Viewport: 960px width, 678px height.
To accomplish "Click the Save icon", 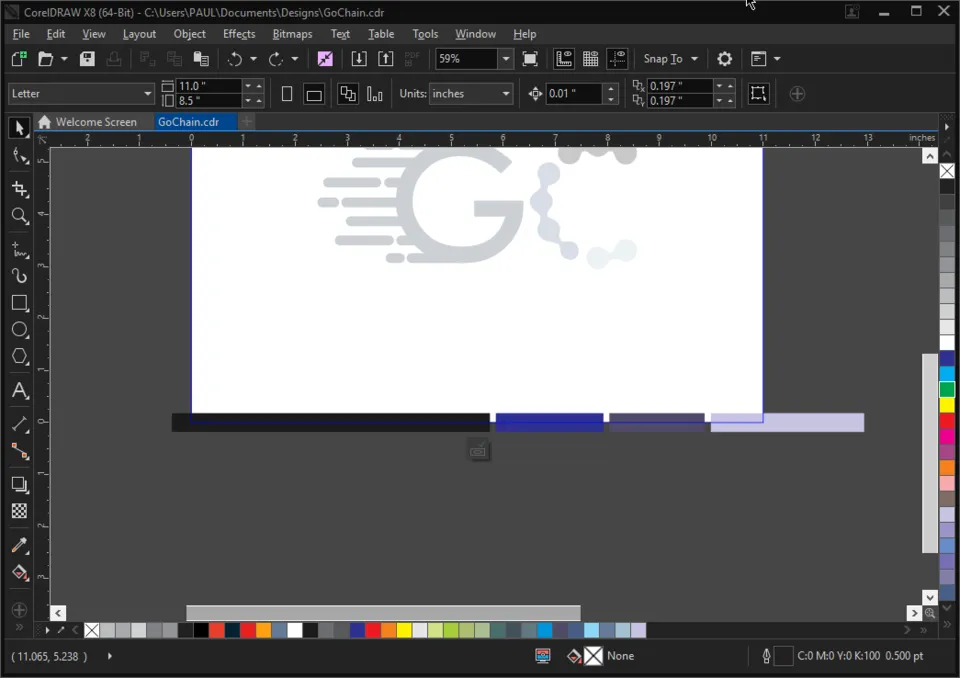I will [x=87, y=59].
